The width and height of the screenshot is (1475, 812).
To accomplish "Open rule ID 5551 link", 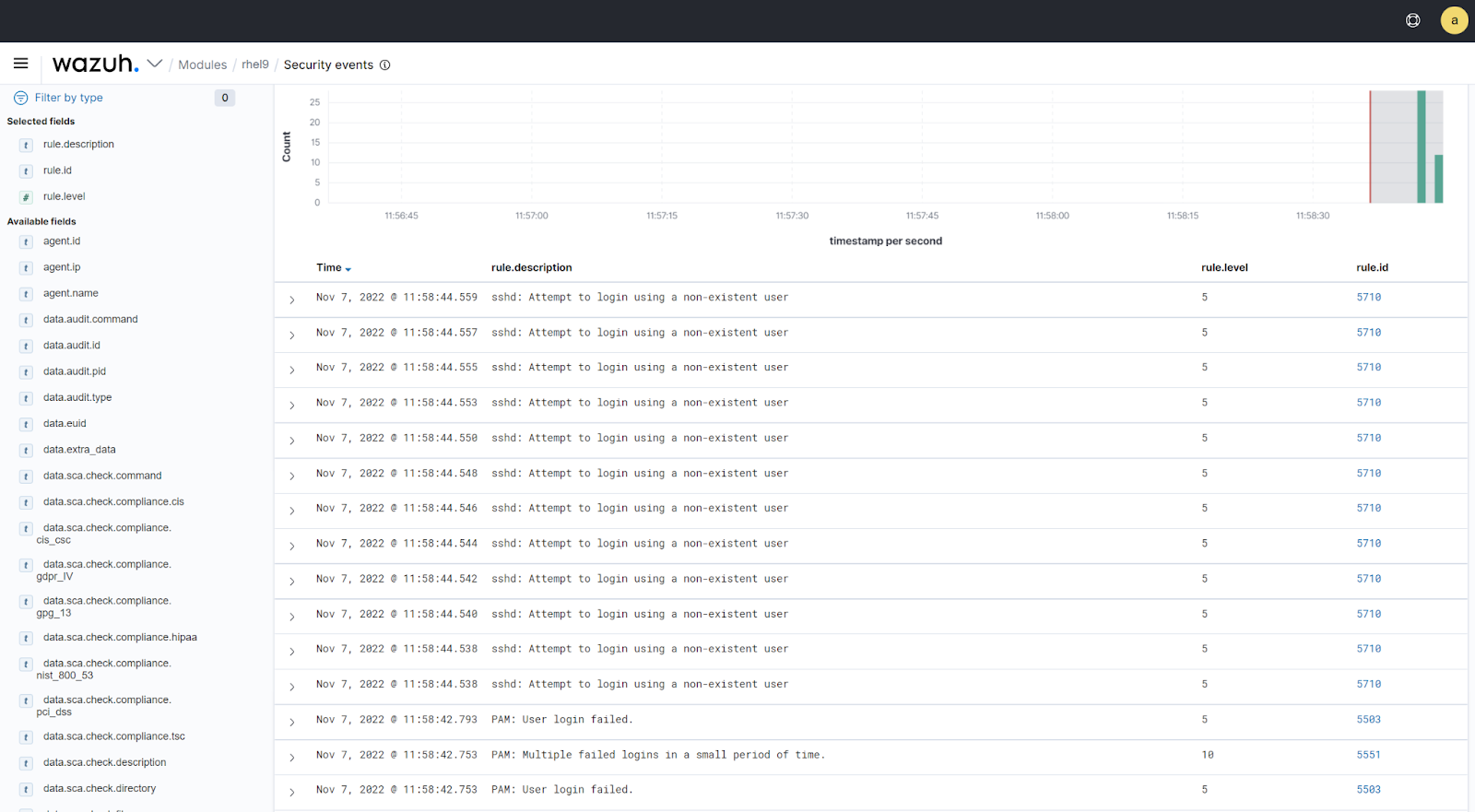I will pos(1368,755).
